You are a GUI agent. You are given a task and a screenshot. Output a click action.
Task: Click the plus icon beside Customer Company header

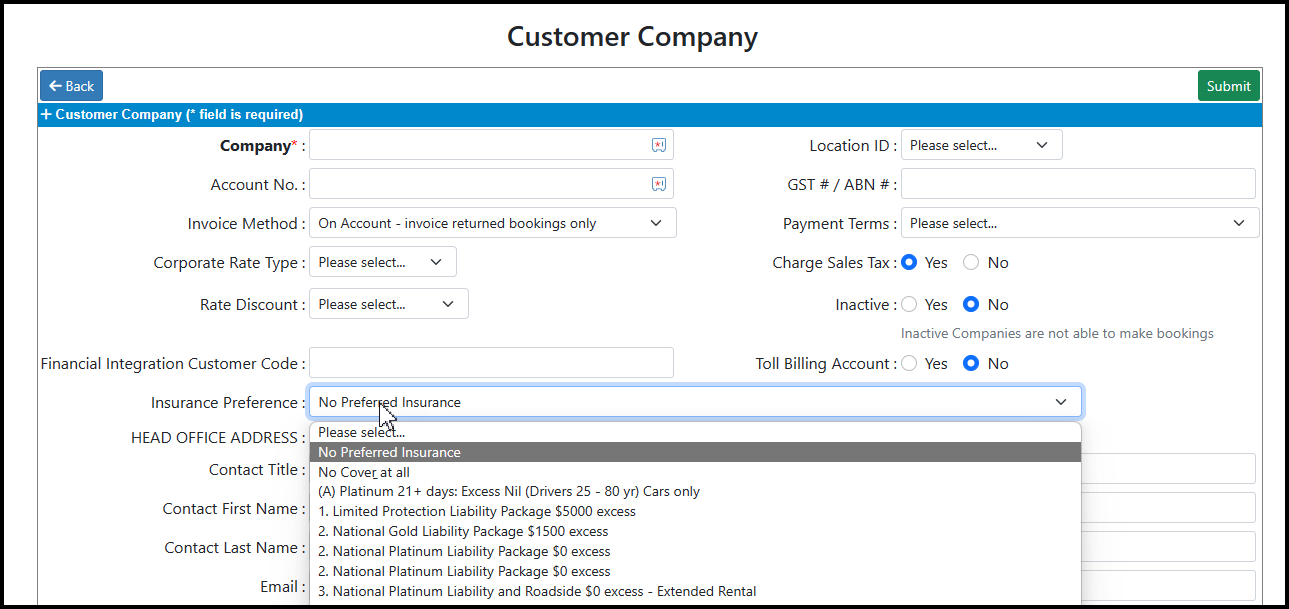click(46, 114)
